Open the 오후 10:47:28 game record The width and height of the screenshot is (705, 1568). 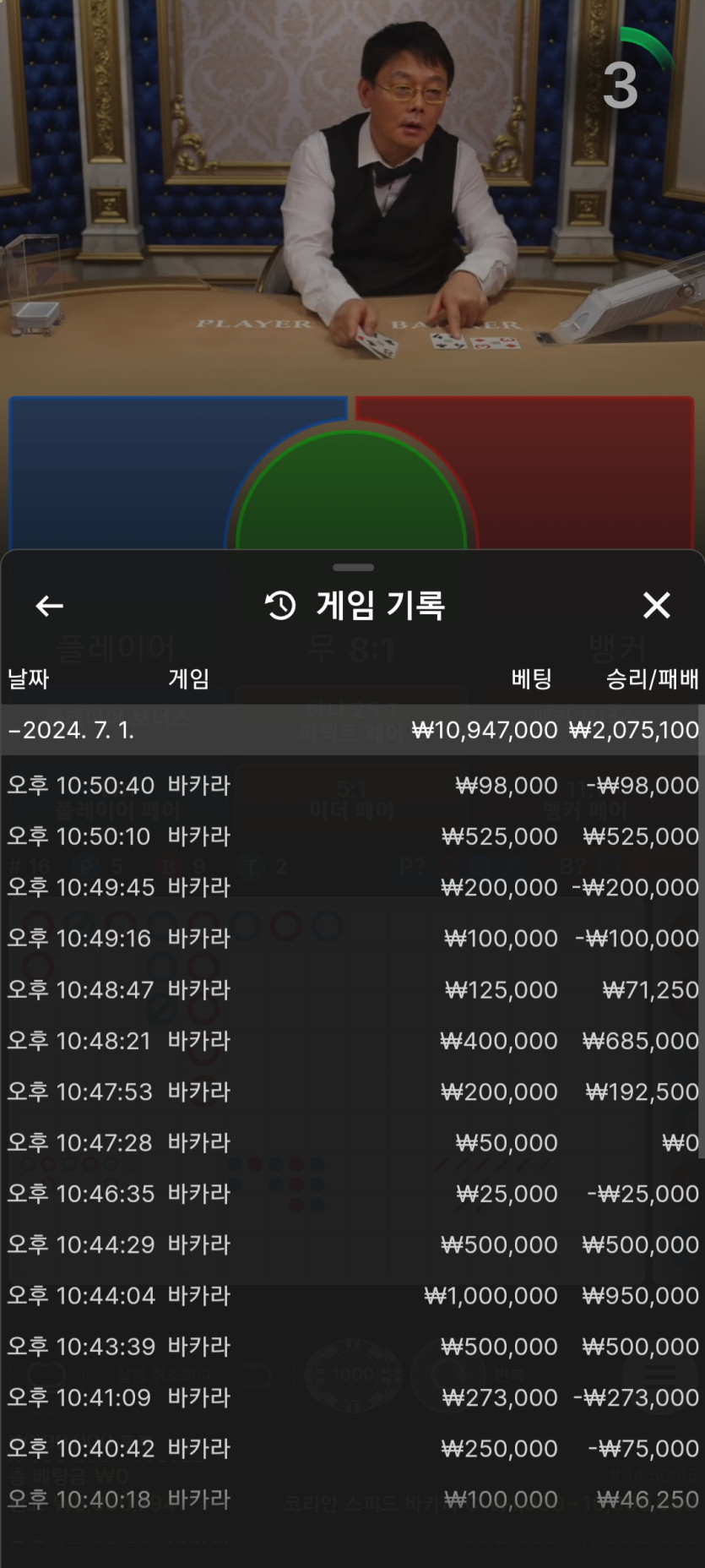pyautogui.click(x=352, y=1142)
